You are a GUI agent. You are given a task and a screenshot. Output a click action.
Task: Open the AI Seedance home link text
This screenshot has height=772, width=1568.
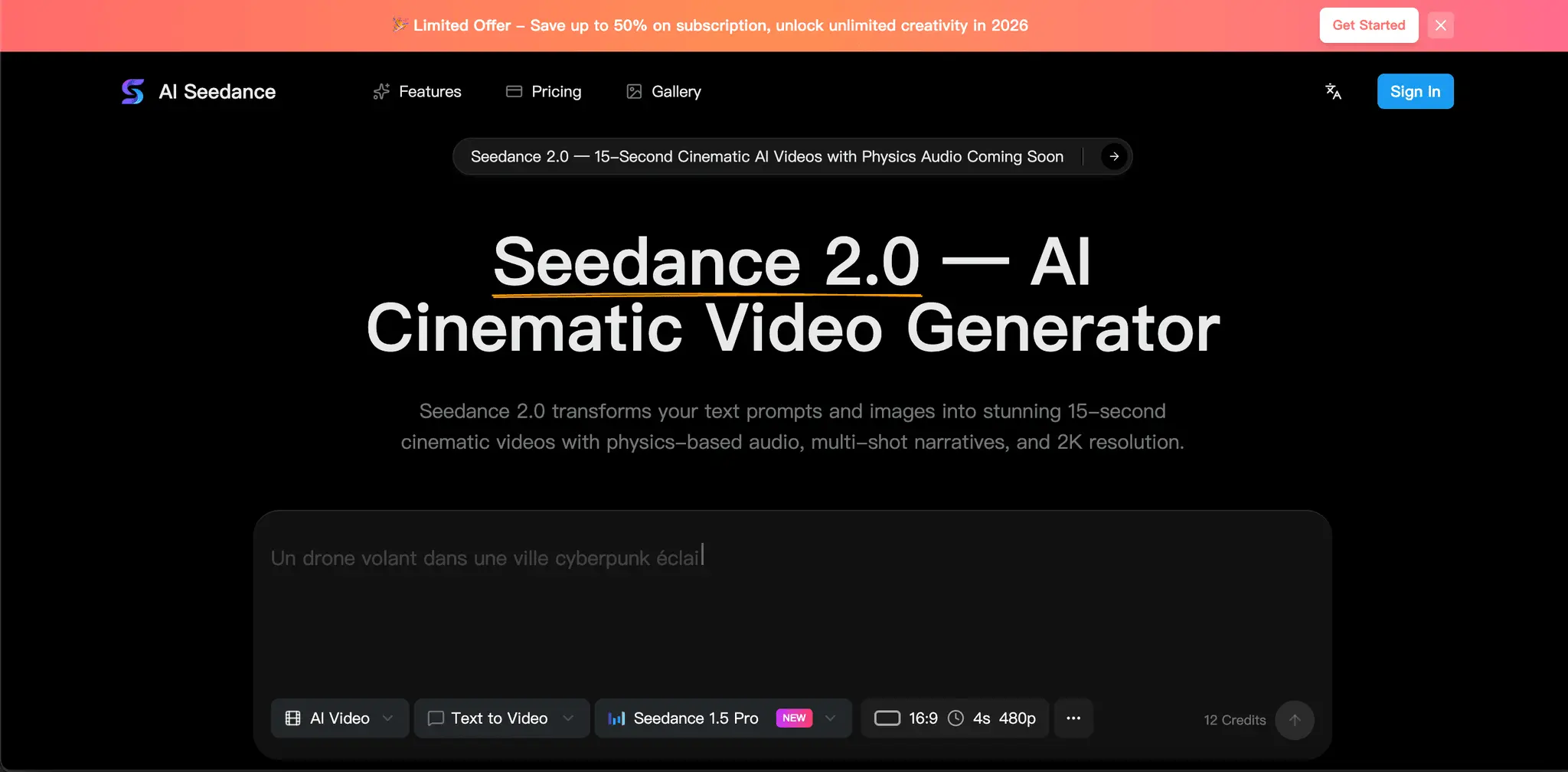[217, 92]
